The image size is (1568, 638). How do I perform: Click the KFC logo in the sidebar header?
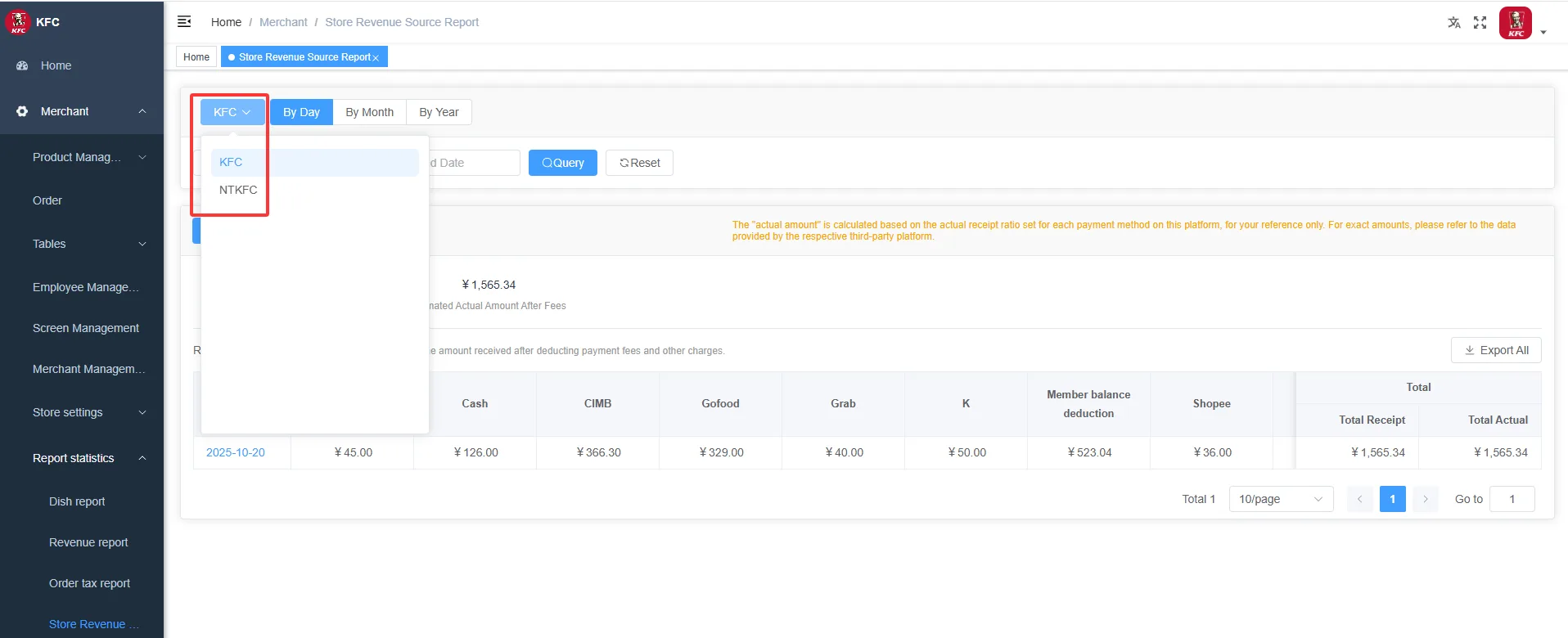pyautogui.click(x=18, y=22)
